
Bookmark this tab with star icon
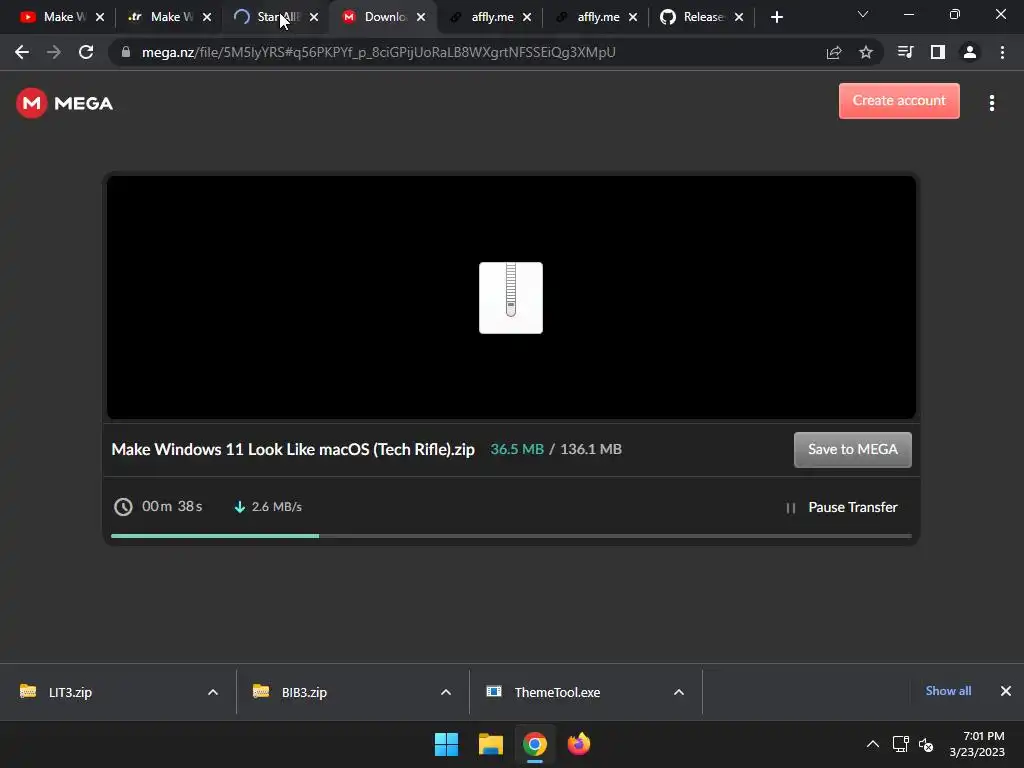click(866, 52)
